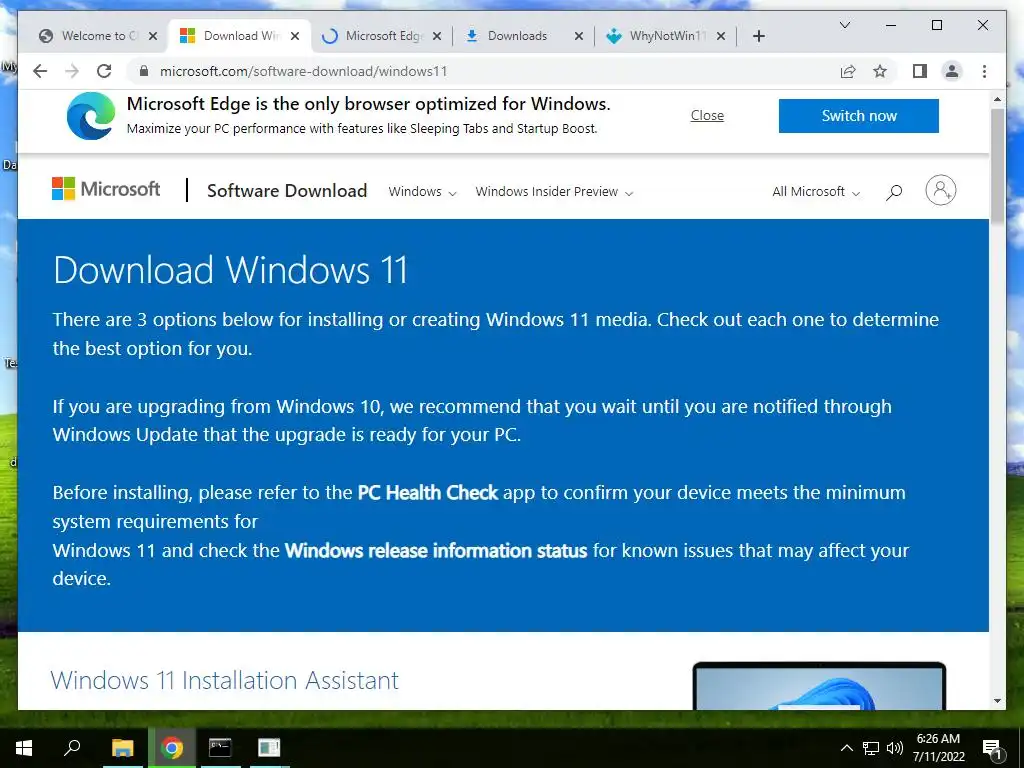This screenshot has height=768, width=1024.
Task: Open File Explorer from taskbar
Action: (122, 748)
